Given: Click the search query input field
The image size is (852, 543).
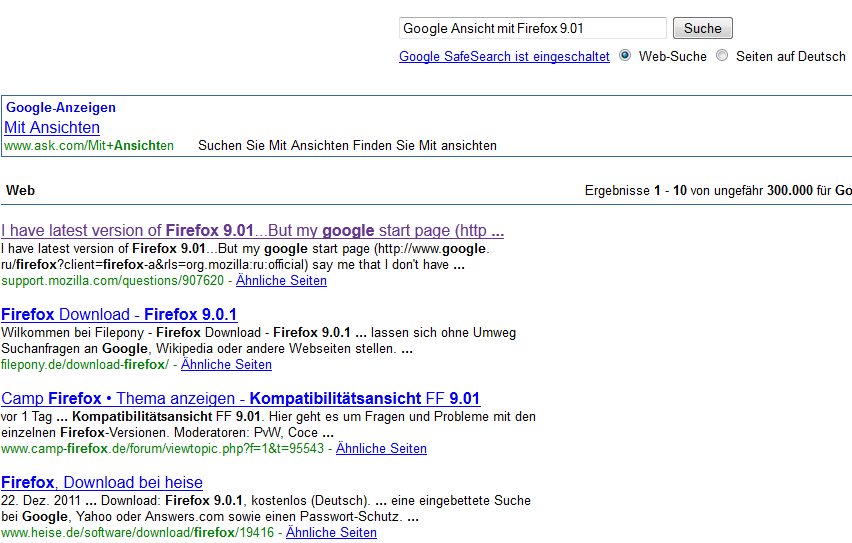Looking at the screenshot, I should (532, 29).
